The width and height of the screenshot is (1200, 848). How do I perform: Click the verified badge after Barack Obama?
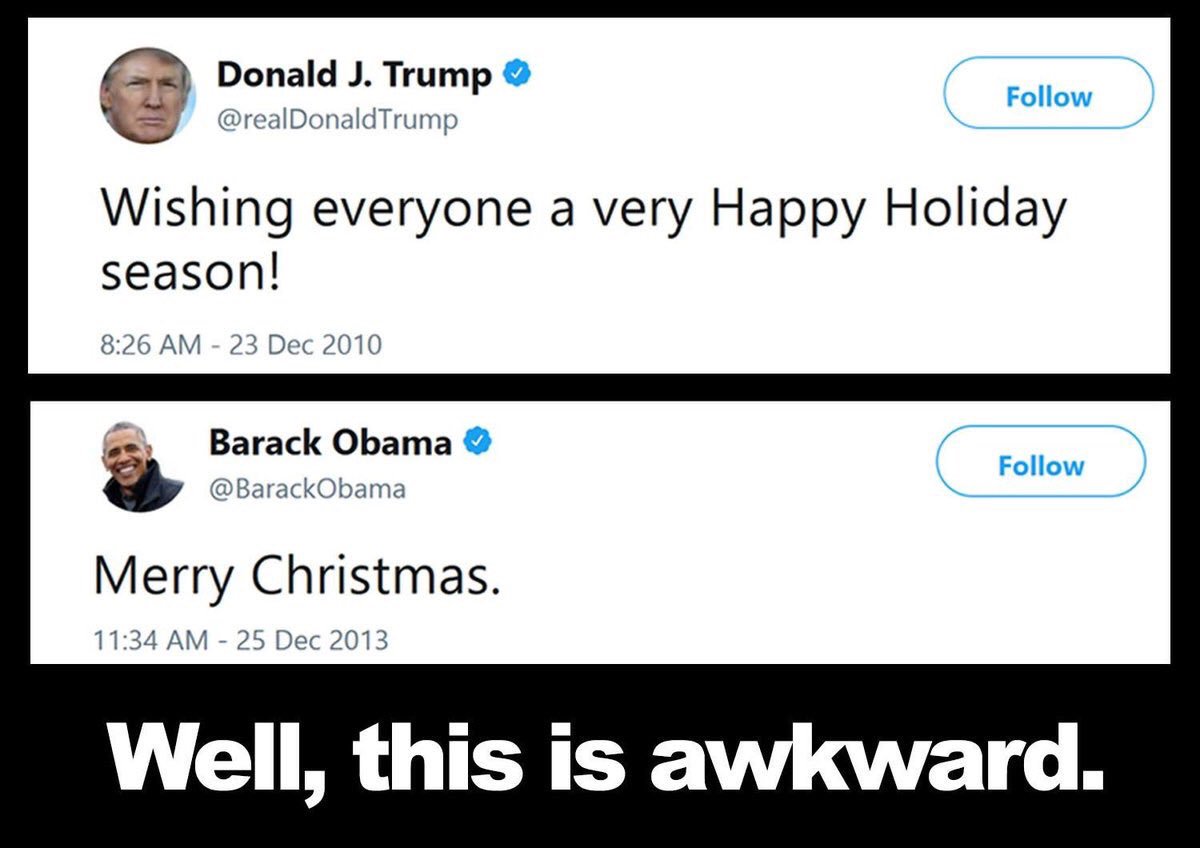point(478,441)
